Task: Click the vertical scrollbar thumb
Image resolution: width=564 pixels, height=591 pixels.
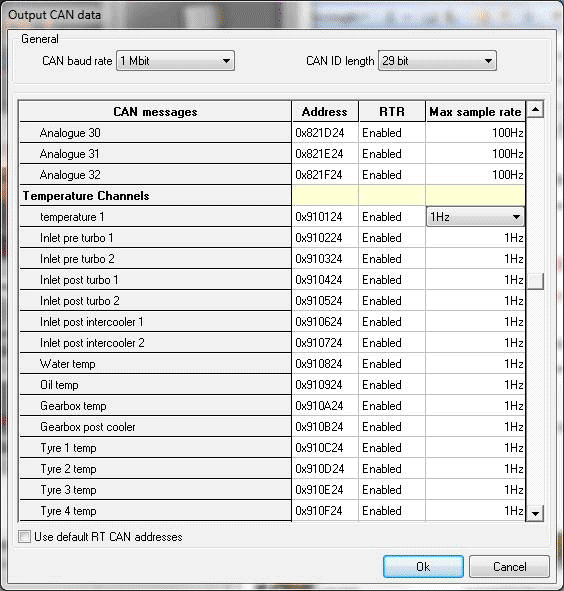Action: pos(535,281)
